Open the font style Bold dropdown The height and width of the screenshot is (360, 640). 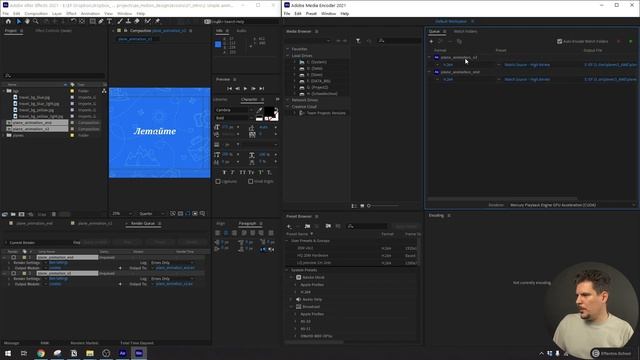pos(233,118)
